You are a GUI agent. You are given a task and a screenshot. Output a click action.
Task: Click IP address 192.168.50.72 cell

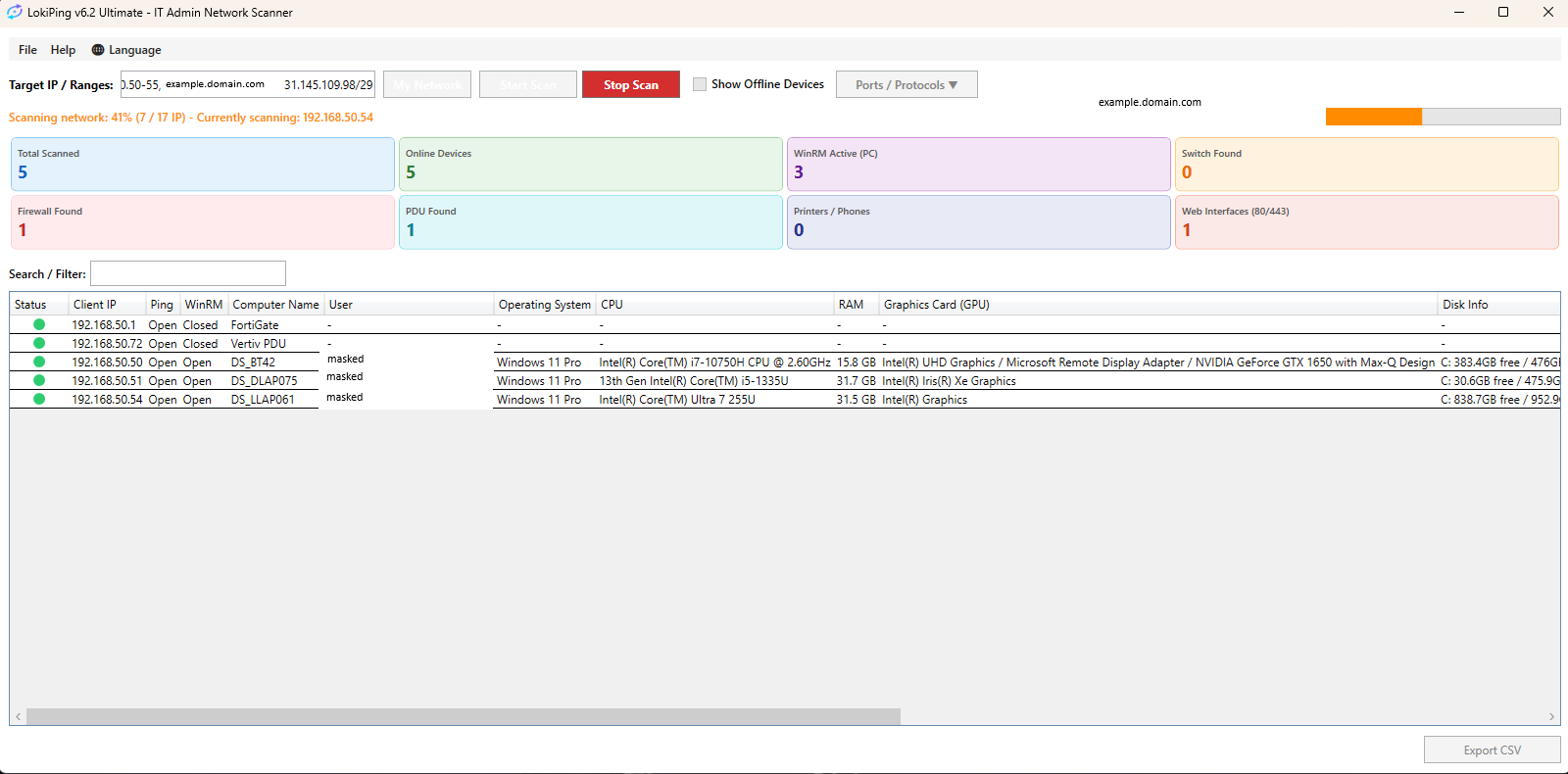pos(107,344)
